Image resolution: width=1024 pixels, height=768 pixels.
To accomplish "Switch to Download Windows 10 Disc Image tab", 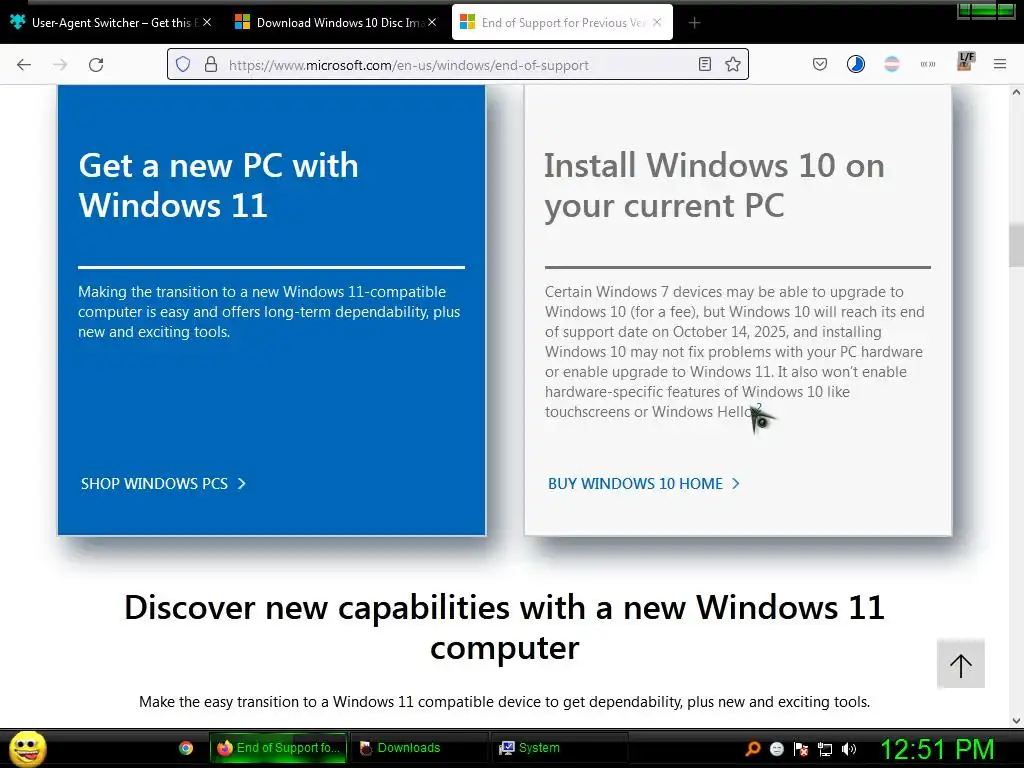I will tap(336, 22).
